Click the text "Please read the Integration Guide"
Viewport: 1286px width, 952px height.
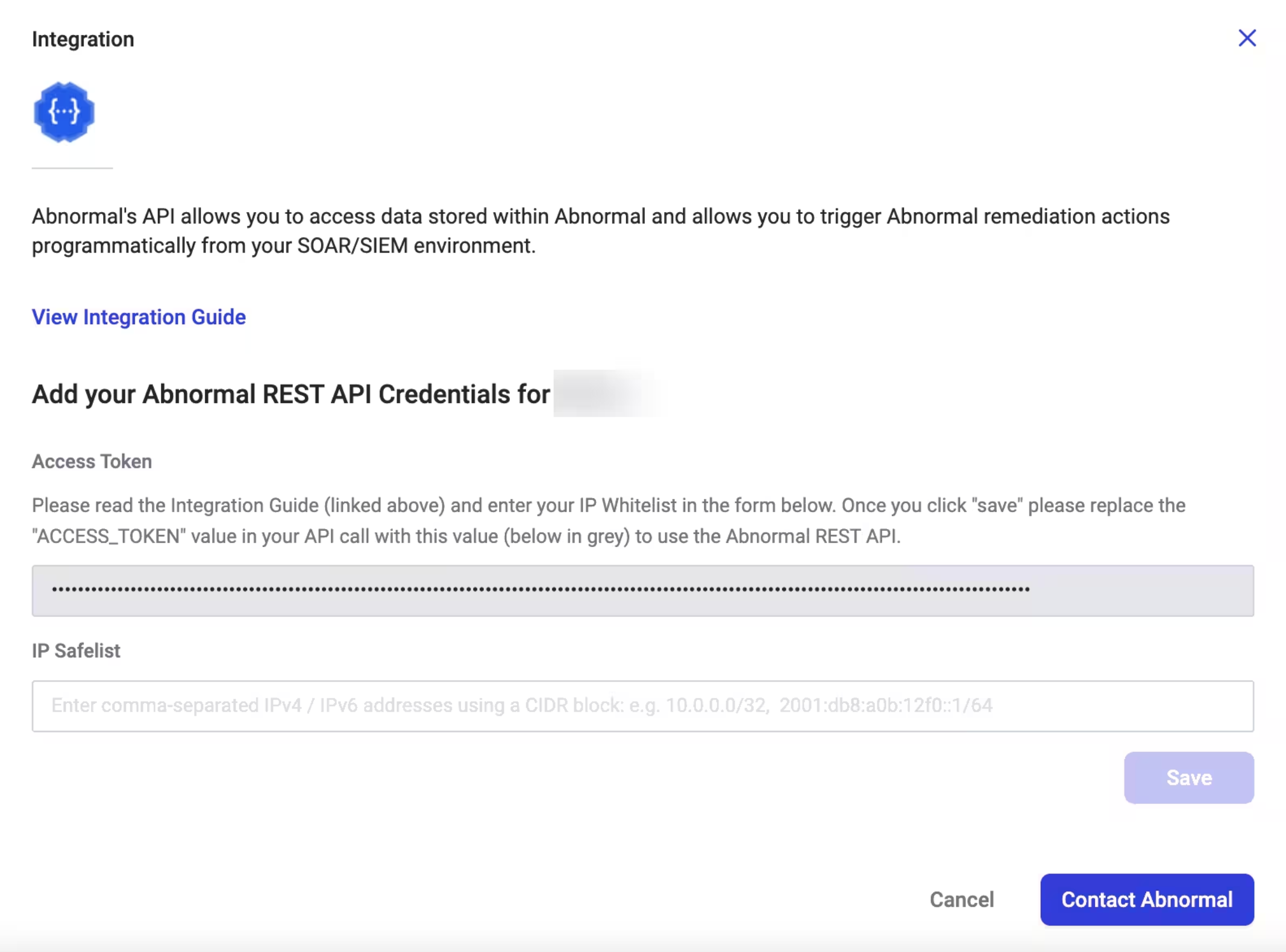(175, 505)
